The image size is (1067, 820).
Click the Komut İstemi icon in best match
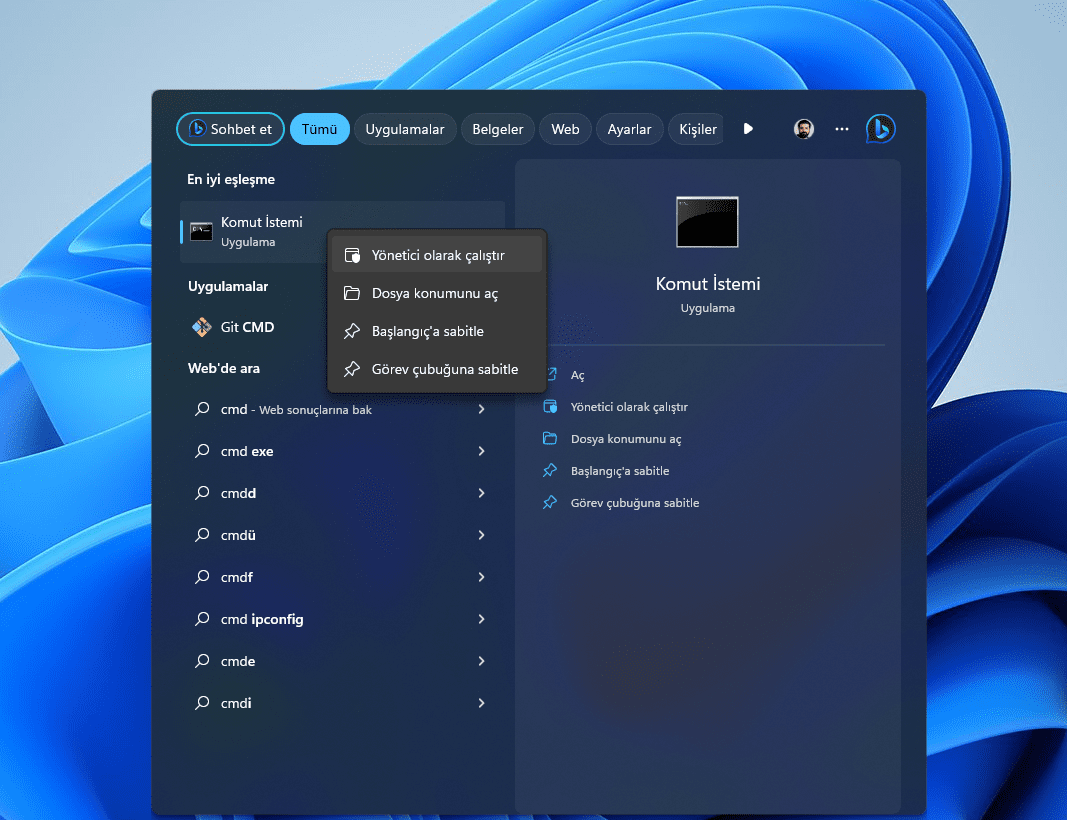coord(201,231)
